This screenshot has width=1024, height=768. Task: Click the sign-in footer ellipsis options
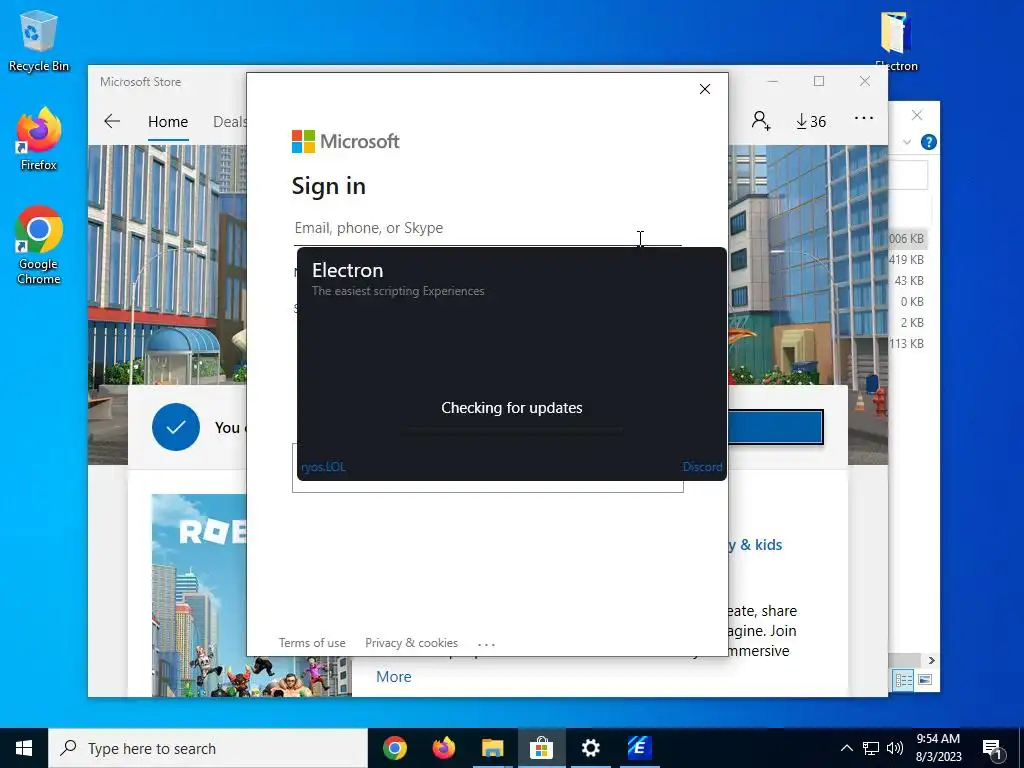coord(487,644)
